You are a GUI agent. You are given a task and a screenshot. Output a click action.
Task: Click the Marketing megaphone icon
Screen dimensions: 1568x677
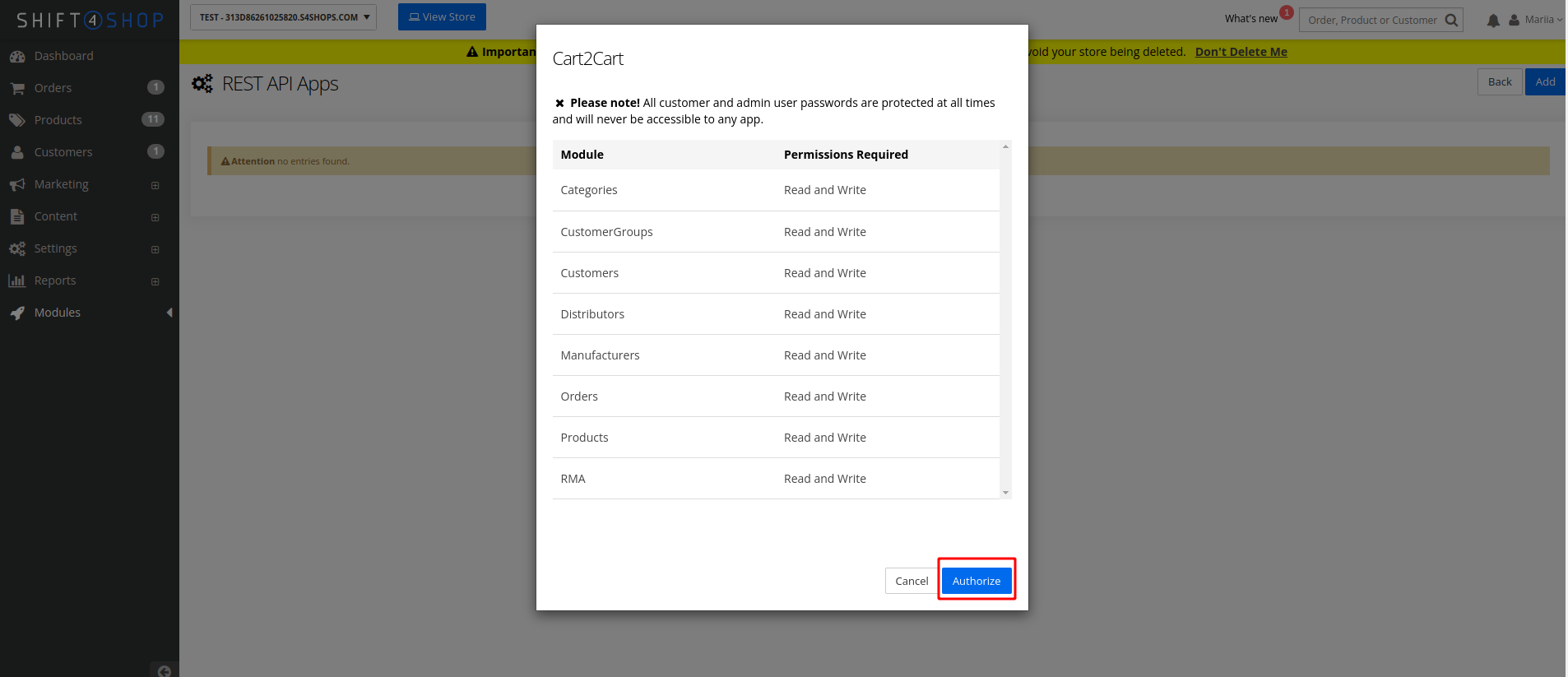pyautogui.click(x=17, y=184)
